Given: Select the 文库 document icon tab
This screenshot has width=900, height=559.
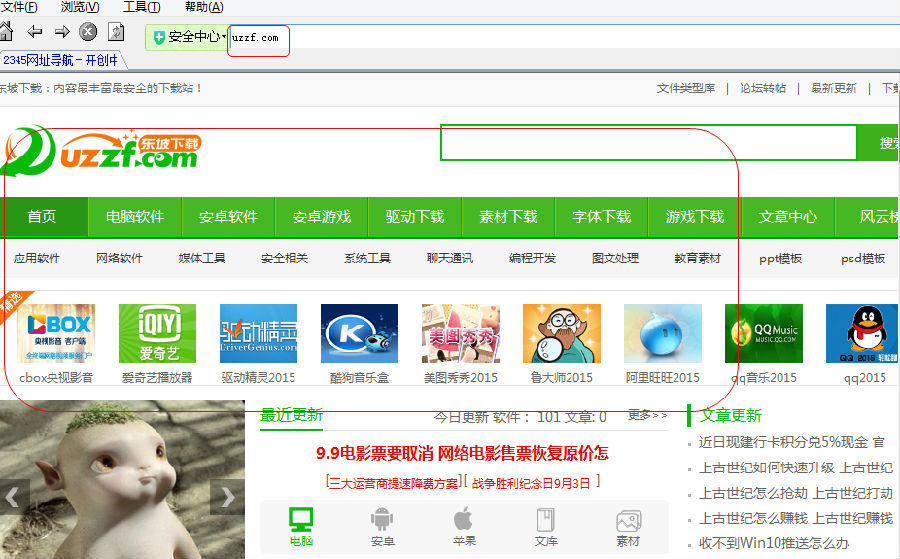Looking at the screenshot, I should tap(546, 526).
